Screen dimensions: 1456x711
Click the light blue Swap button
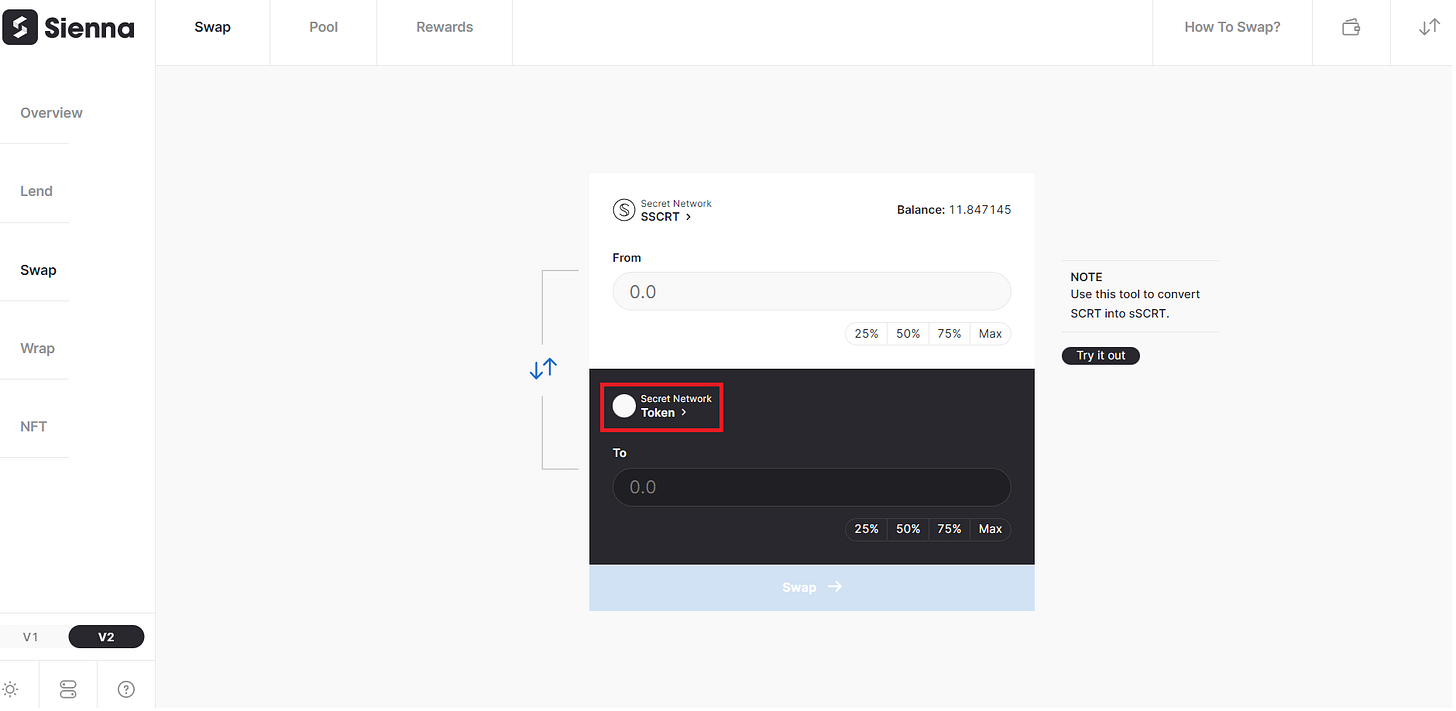coord(812,587)
